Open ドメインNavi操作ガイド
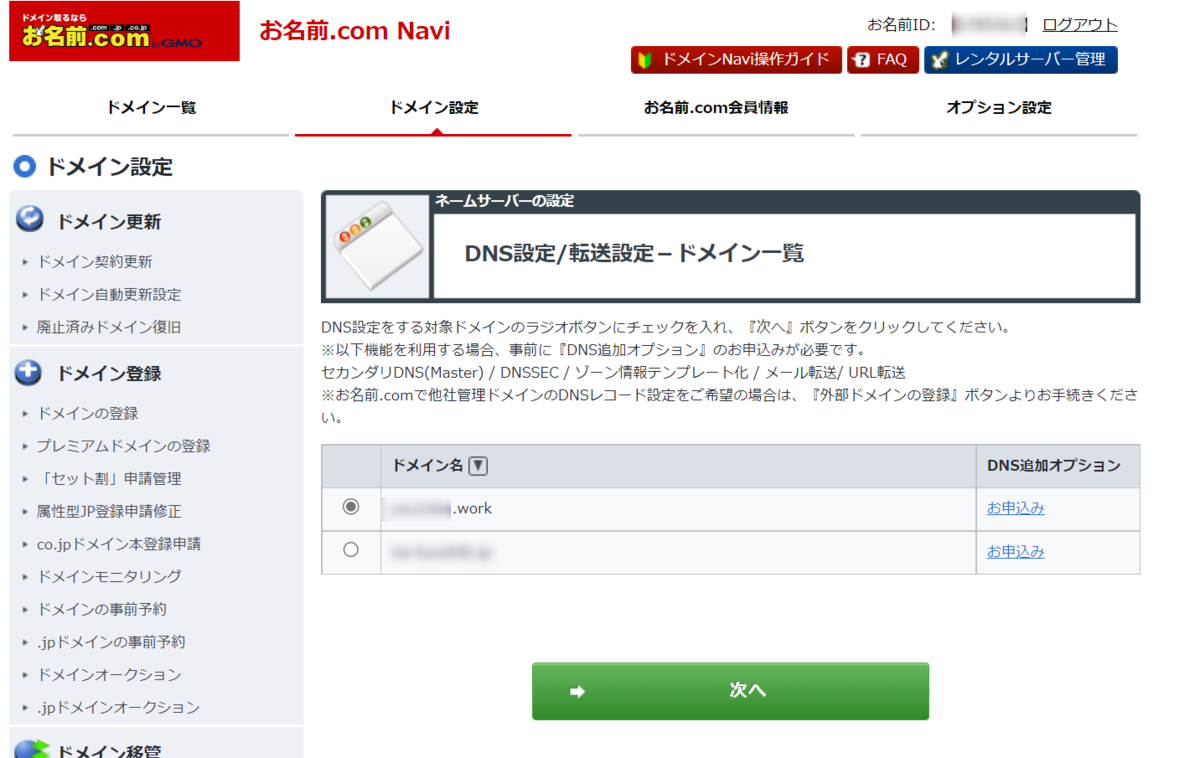Viewport: 1200px width, 758px height. click(736, 60)
